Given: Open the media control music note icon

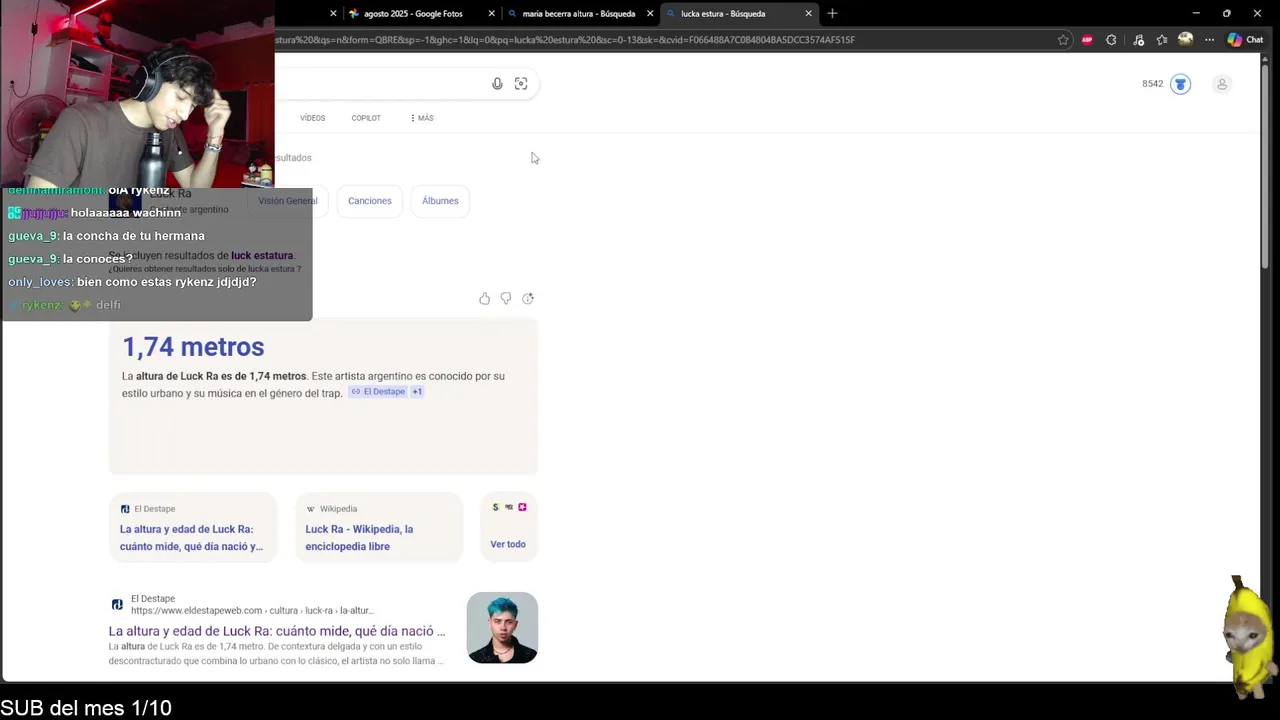Looking at the screenshot, I should [x=1138, y=40].
